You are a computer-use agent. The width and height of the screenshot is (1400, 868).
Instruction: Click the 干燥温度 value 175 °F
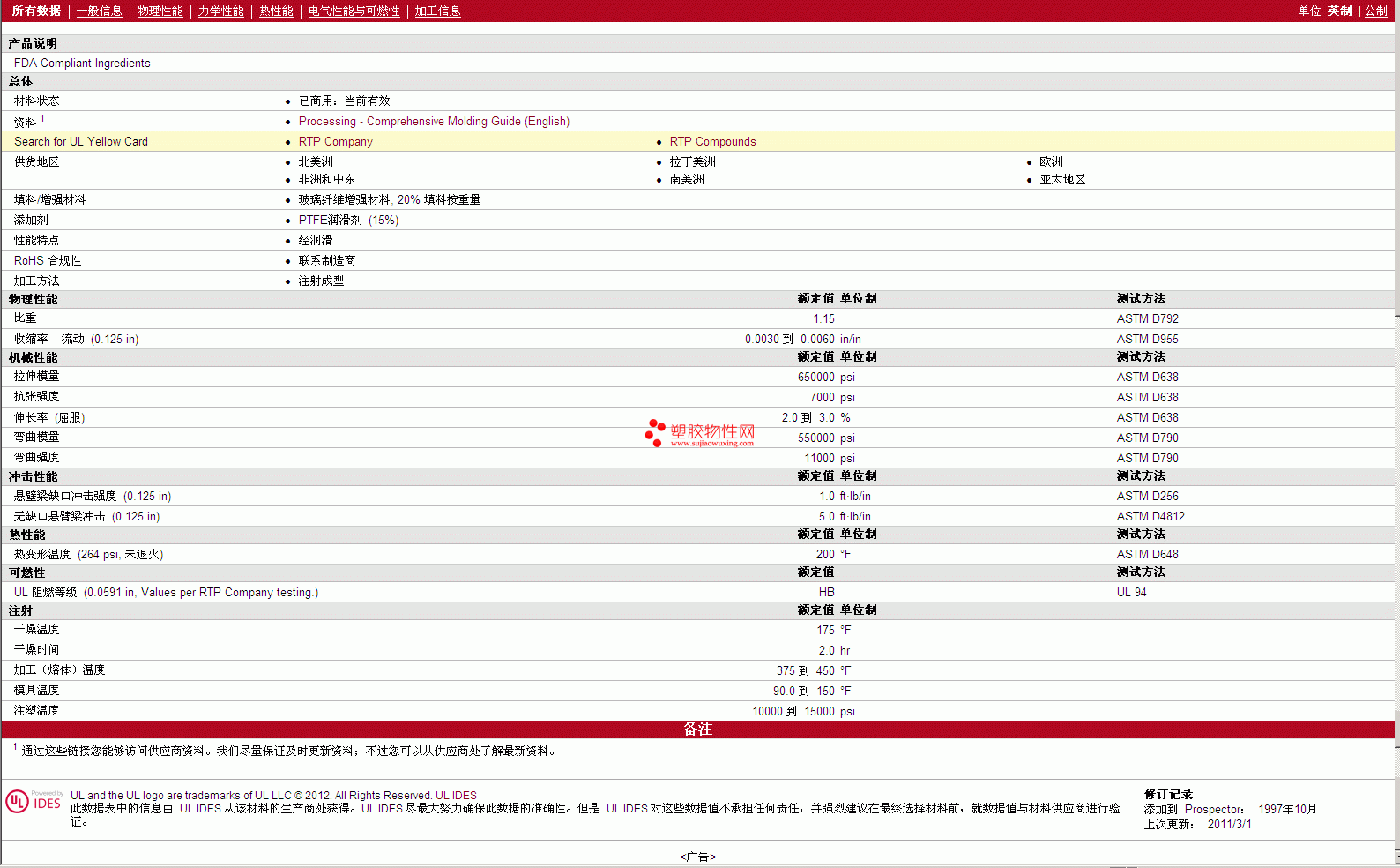coord(834,631)
